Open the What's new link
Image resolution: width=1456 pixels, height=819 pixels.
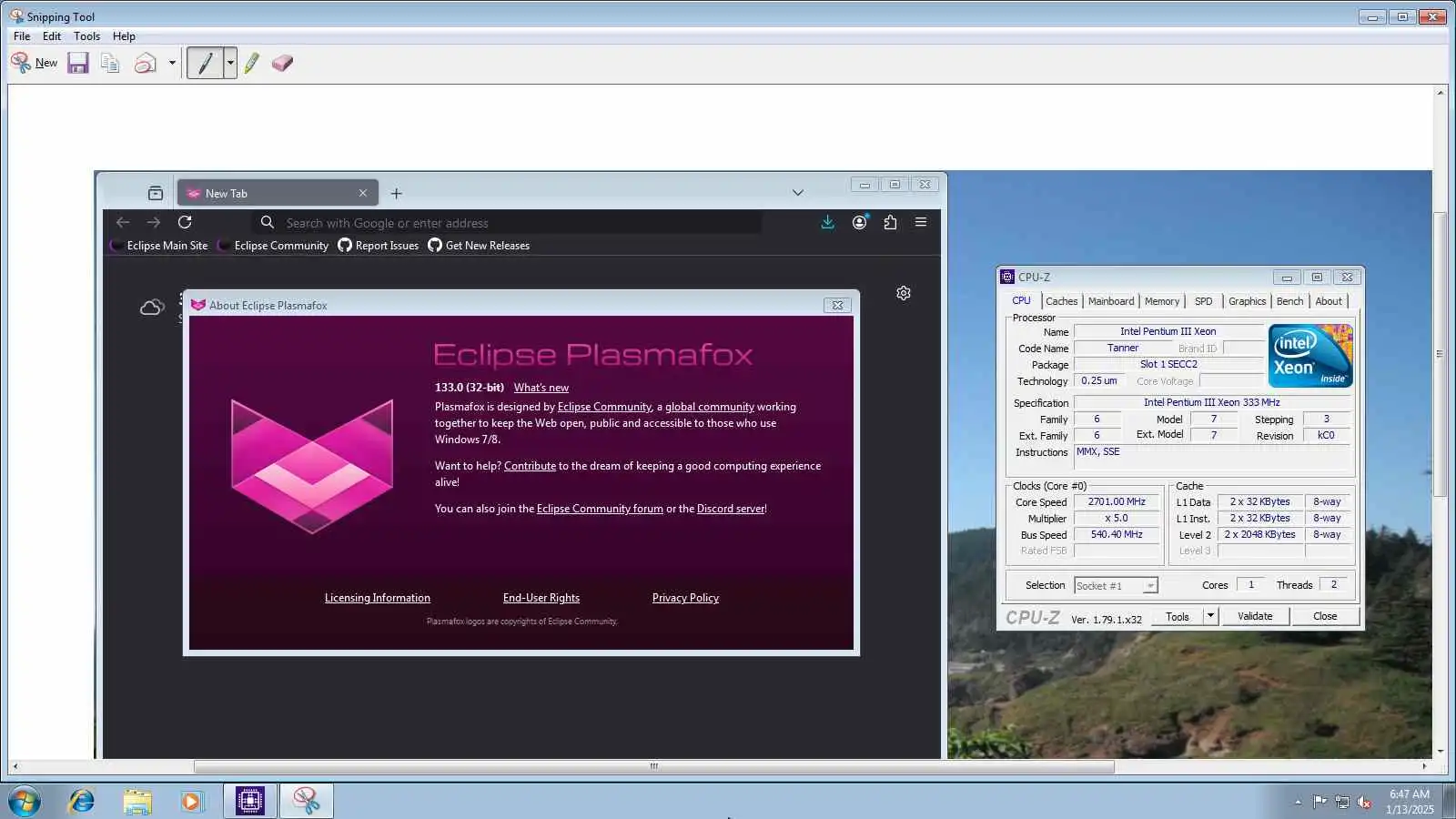[x=541, y=388]
